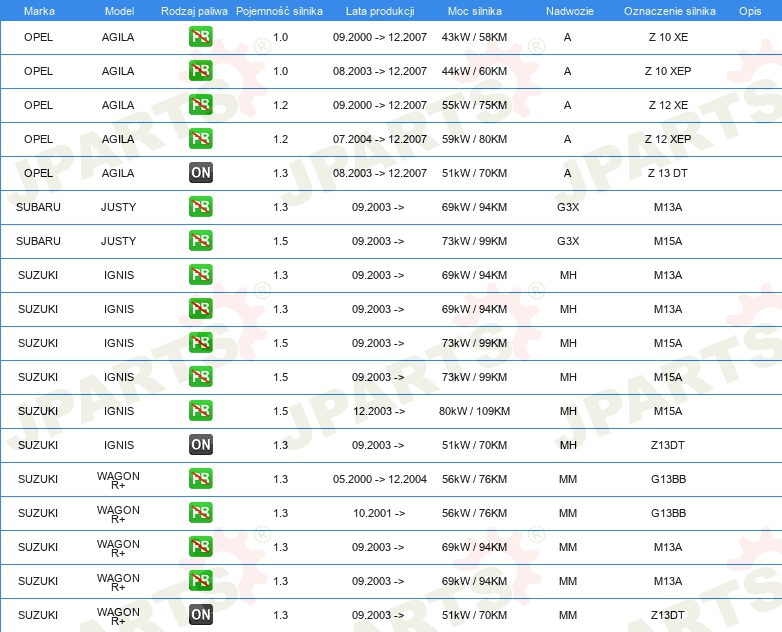The width and height of the screenshot is (782, 632).
Task: Click 56kW / 76KM in G13BB 10.2001 row
Action: tap(474, 513)
